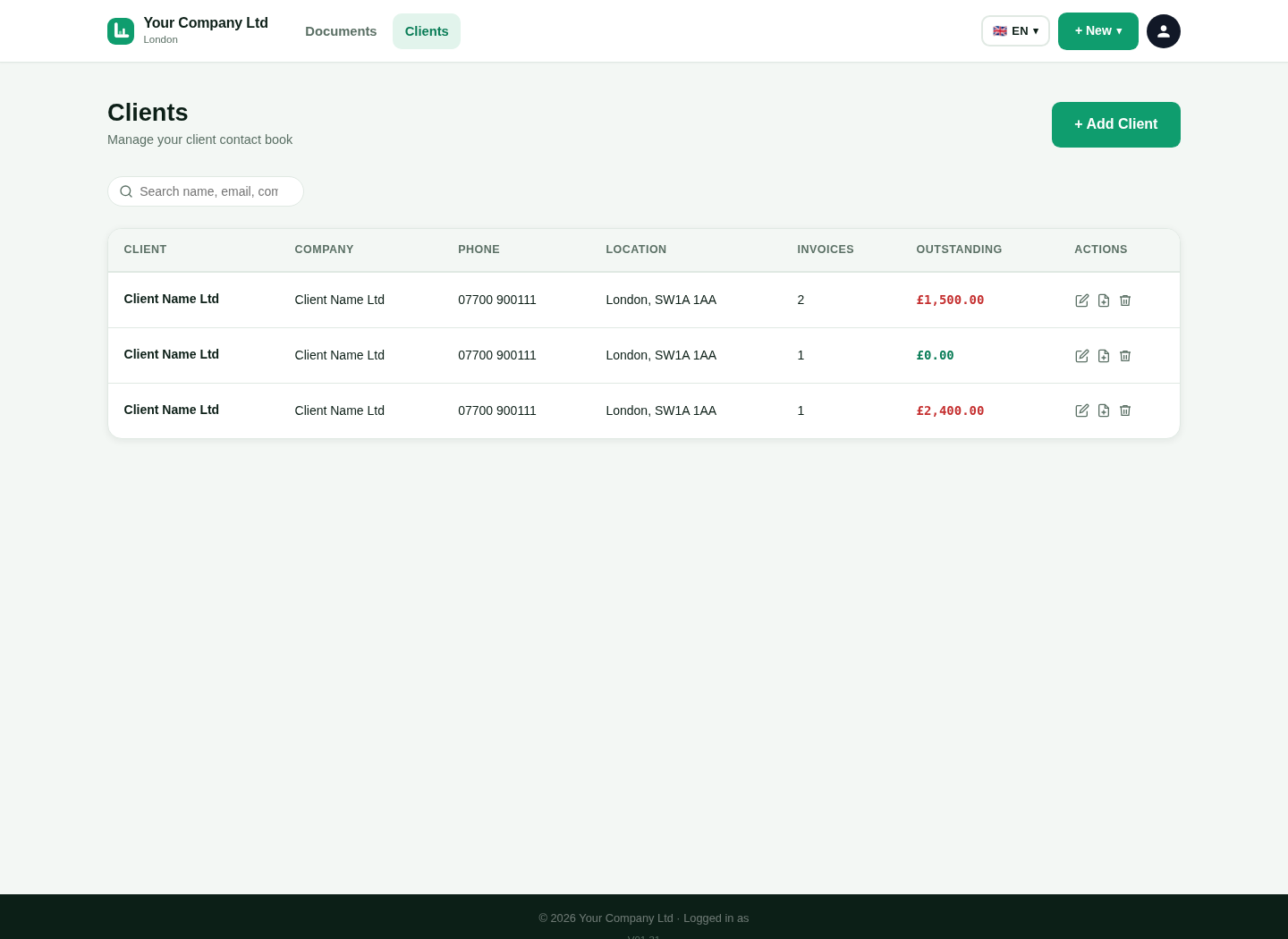Click the ACTIONS column header
This screenshot has height=939, width=1288.
tap(1101, 250)
